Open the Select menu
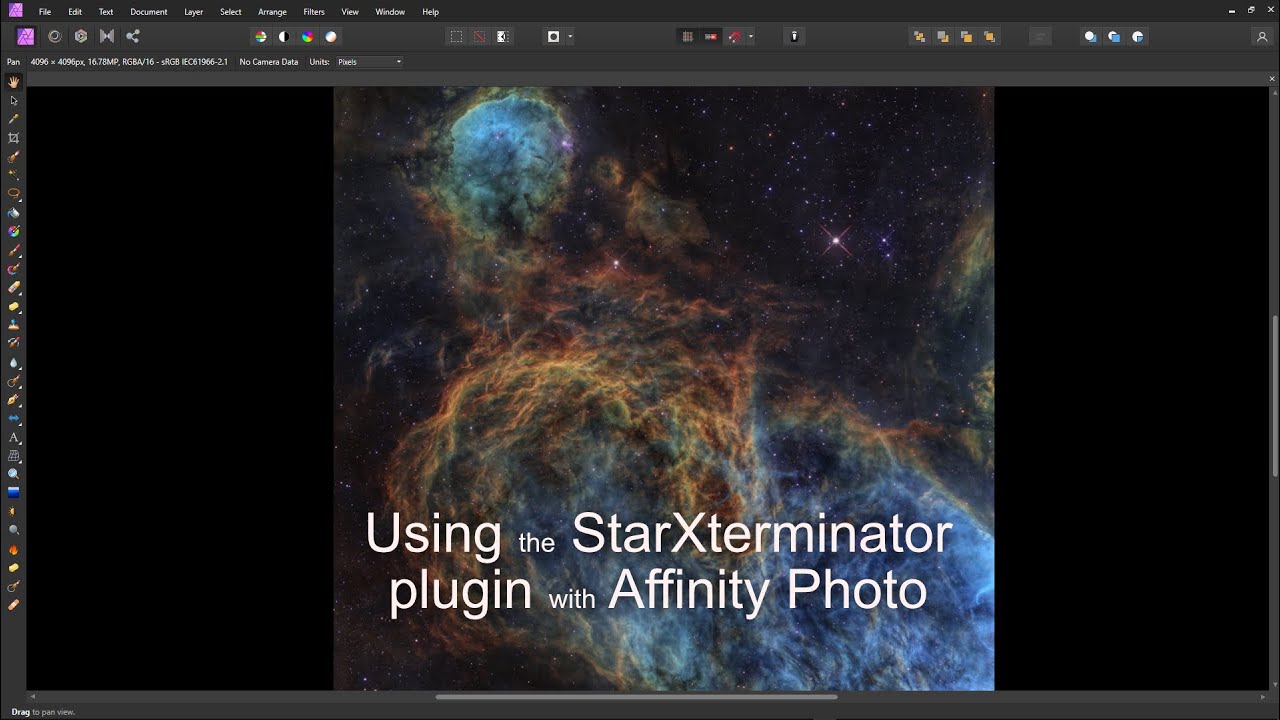 (x=231, y=12)
